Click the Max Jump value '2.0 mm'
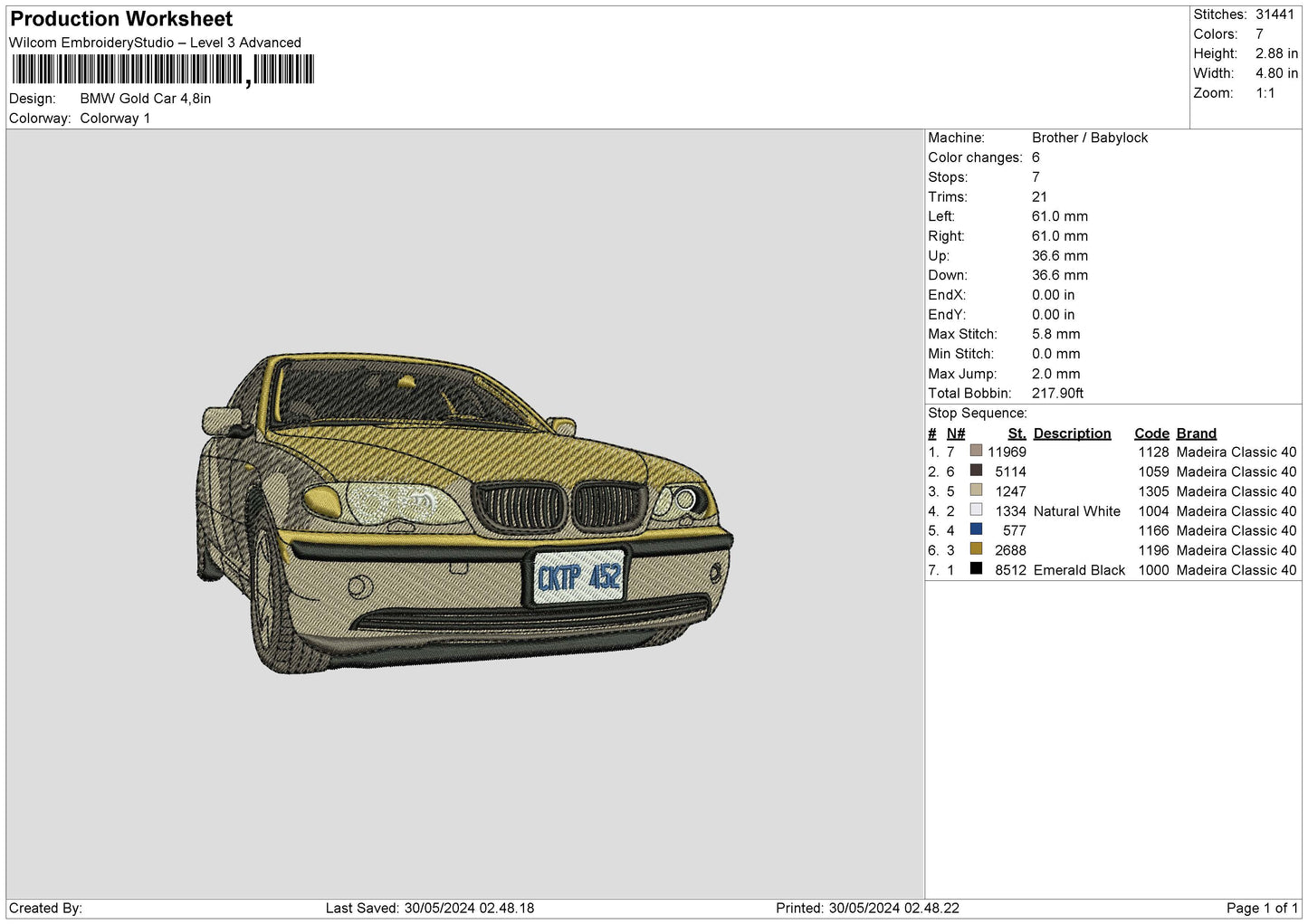The image size is (1308, 924). click(1055, 374)
